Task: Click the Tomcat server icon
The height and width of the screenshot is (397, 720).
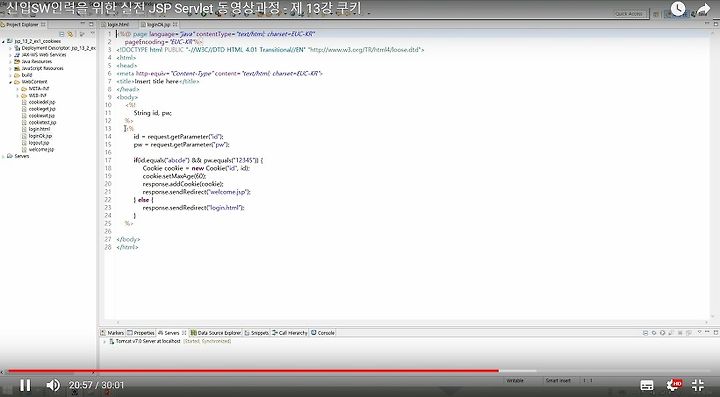Action: (112, 341)
